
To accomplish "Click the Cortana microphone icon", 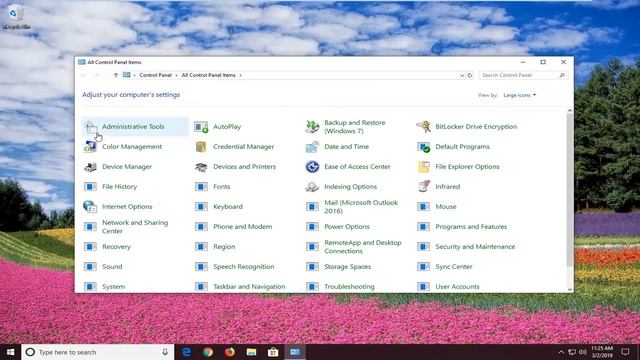I will click(165, 352).
